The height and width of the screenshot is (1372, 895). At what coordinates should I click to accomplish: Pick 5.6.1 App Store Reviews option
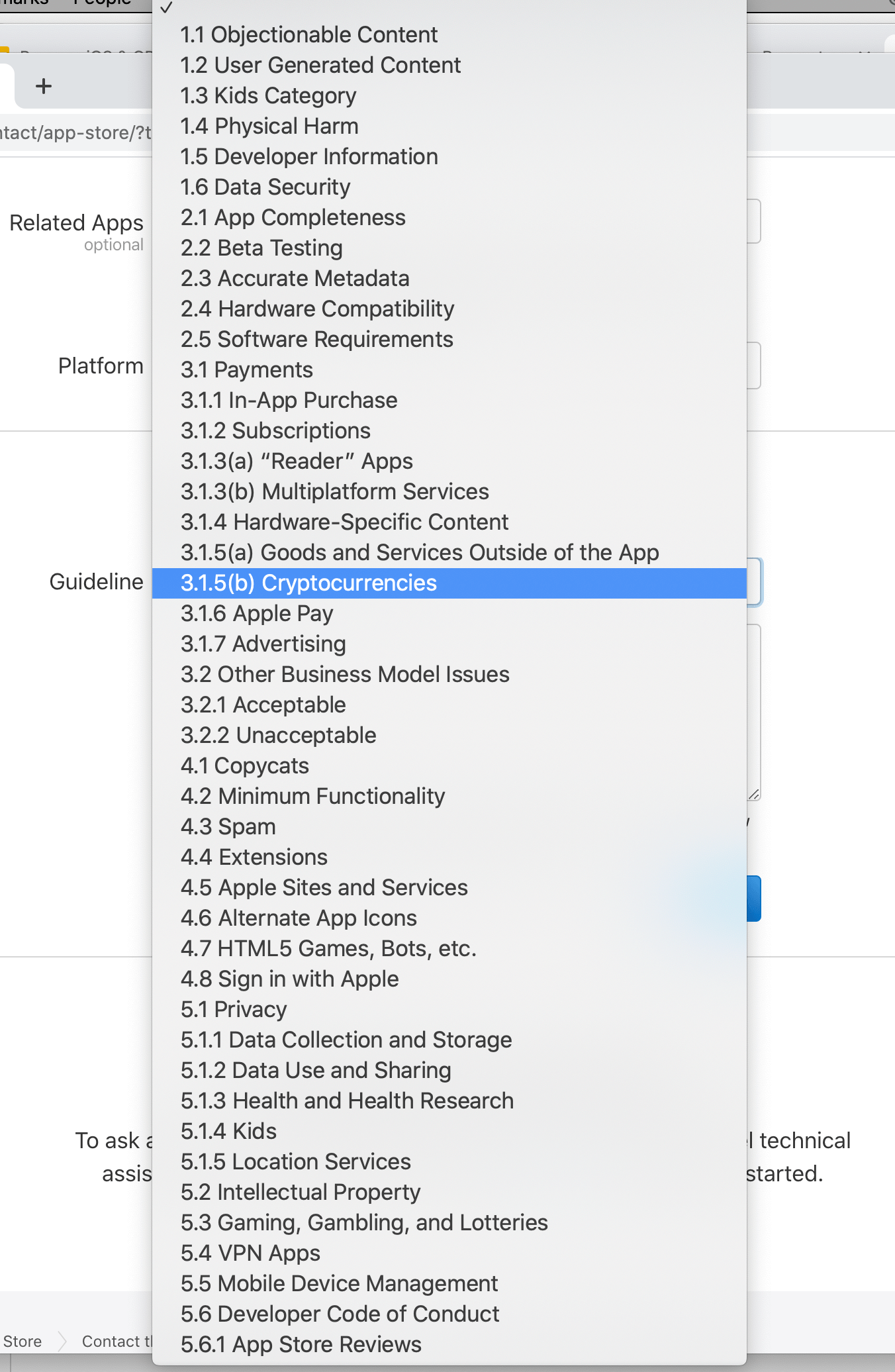coord(301,1344)
